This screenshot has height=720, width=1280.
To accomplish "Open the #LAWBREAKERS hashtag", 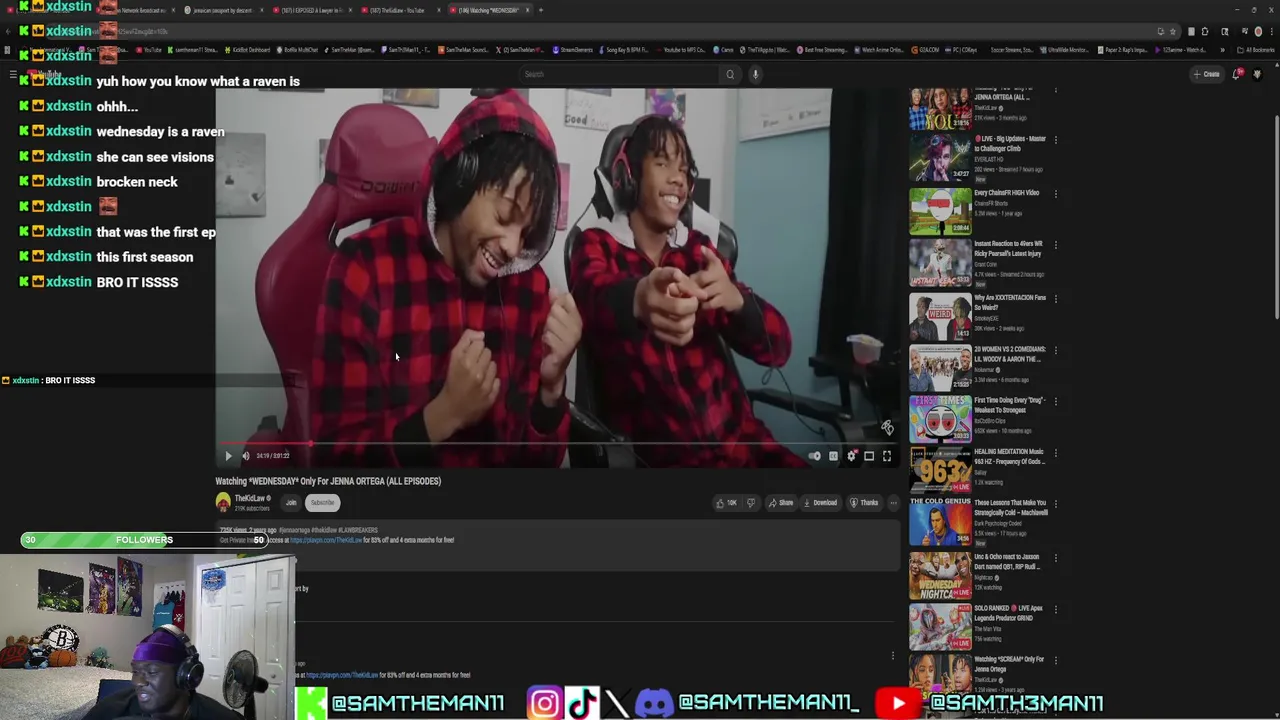I will point(358,530).
